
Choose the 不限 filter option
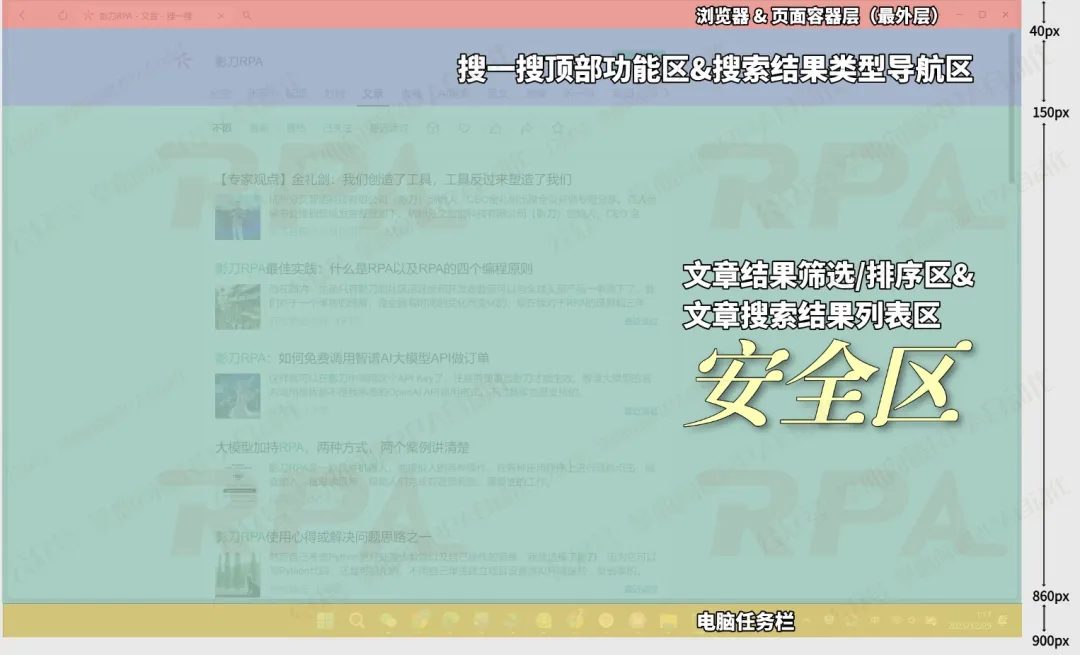pyautogui.click(x=222, y=128)
